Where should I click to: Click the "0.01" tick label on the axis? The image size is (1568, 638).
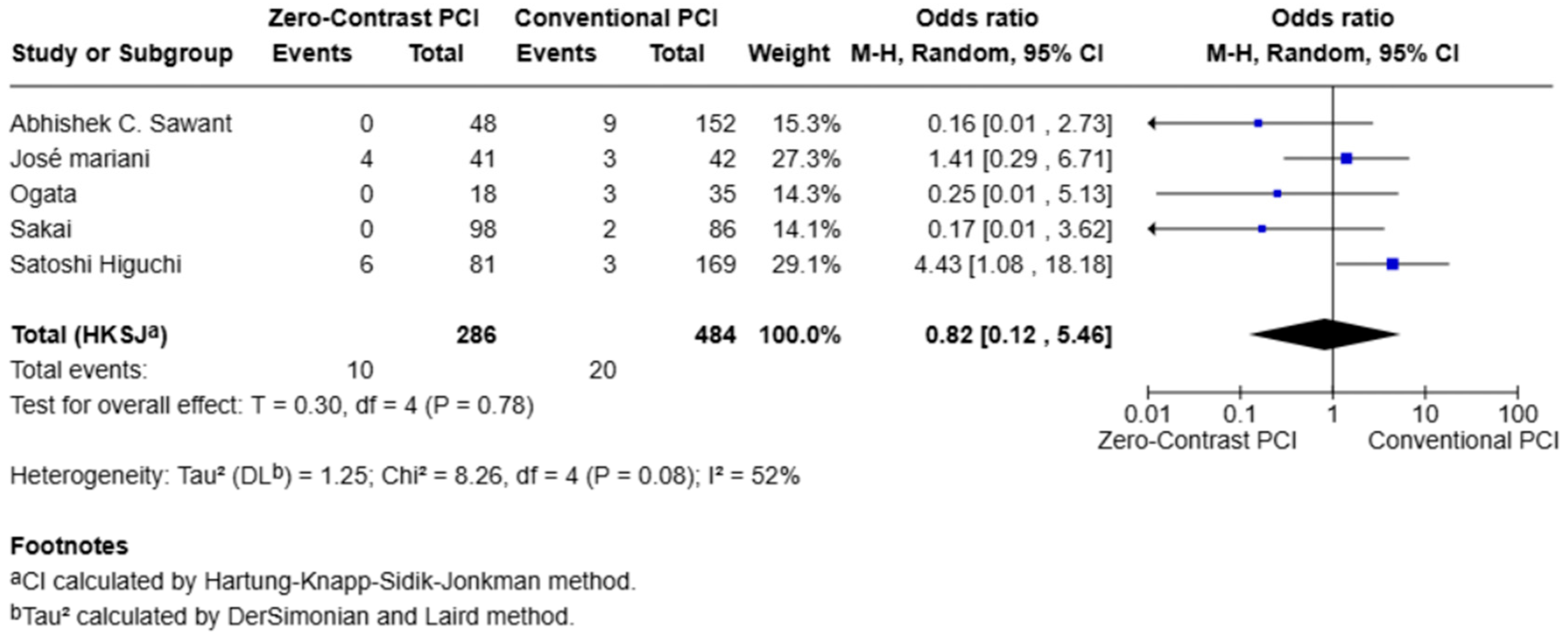pyautogui.click(x=1147, y=415)
